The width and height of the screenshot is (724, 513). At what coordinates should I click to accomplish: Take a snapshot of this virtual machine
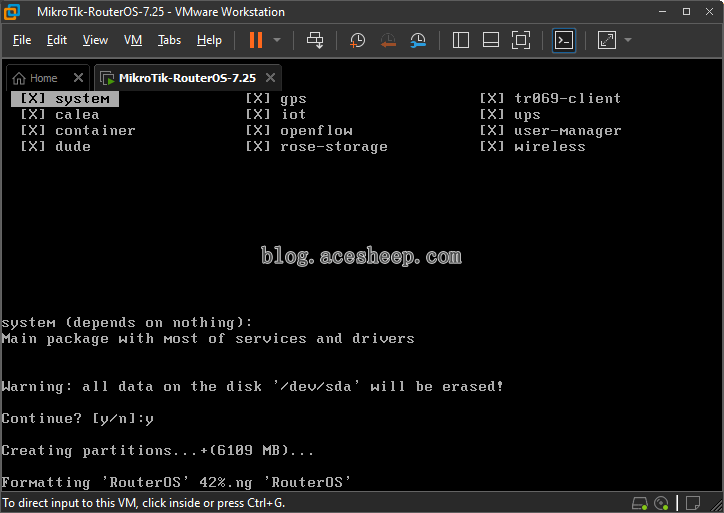357,40
